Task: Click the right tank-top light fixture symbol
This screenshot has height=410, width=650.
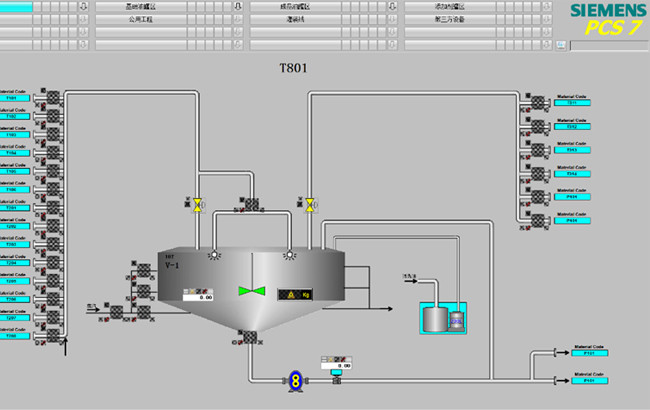Action: click(290, 254)
